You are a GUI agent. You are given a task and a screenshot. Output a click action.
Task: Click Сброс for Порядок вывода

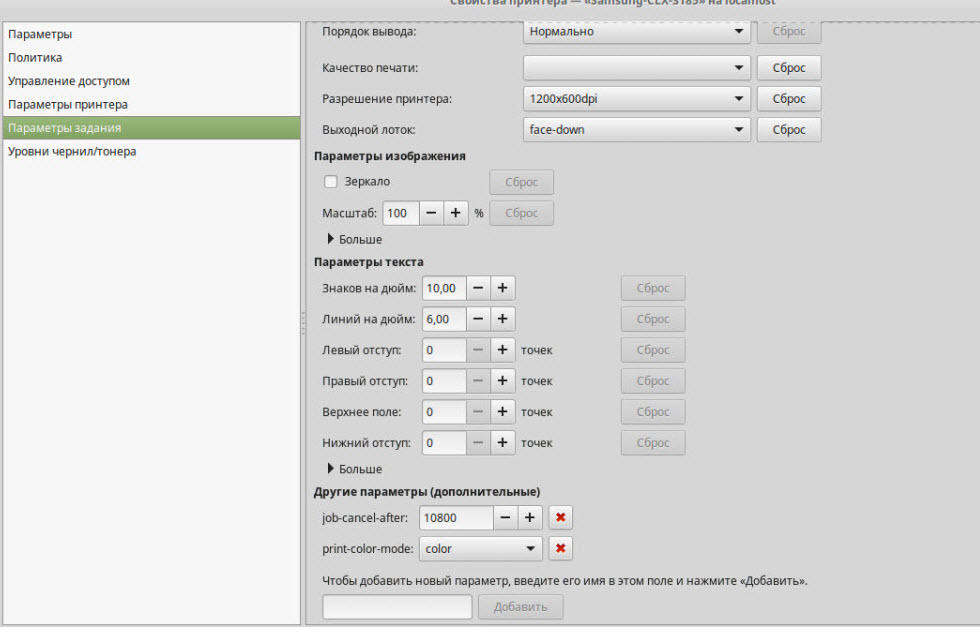tap(789, 31)
